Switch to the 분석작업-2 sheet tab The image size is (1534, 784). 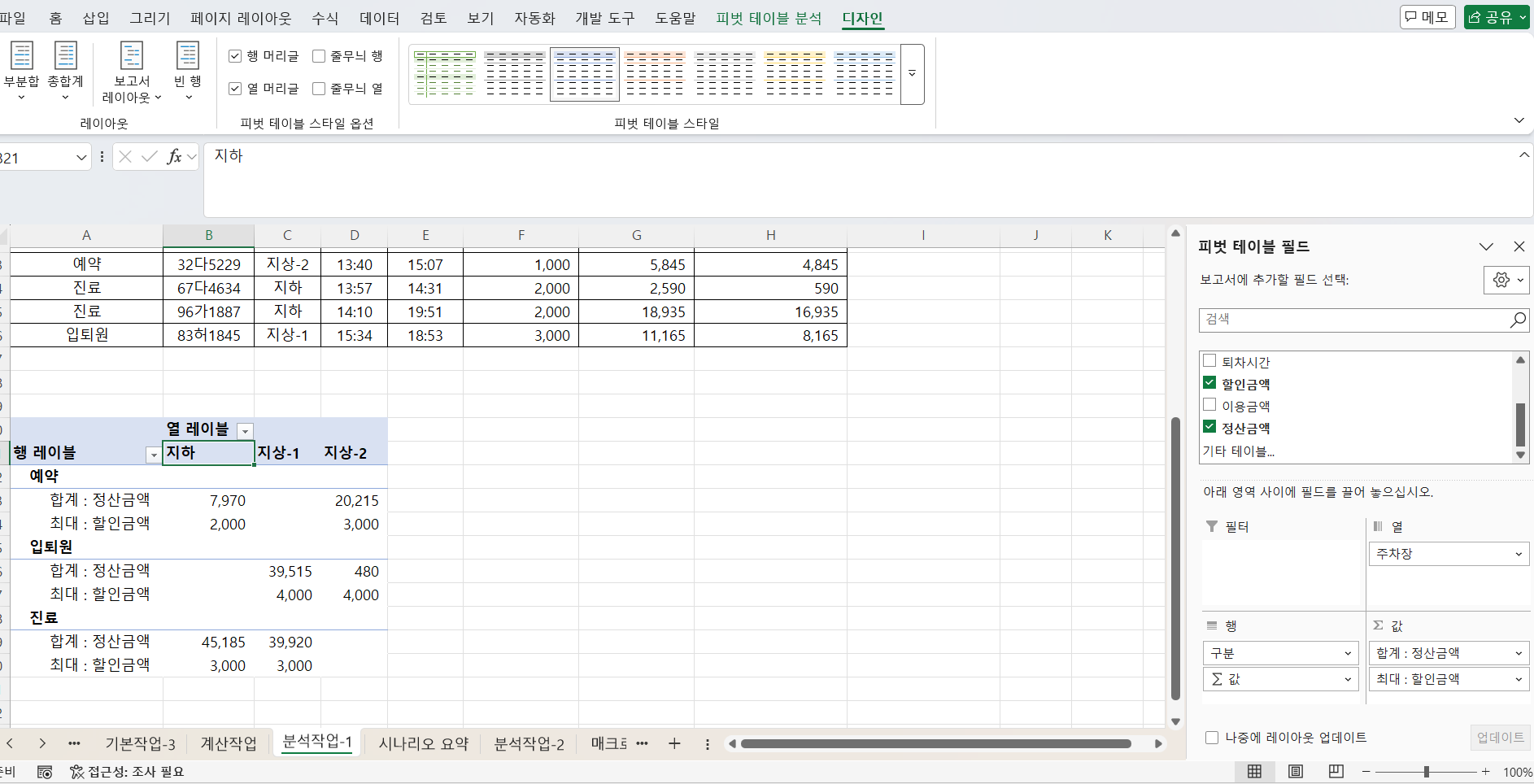click(x=529, y=743)
